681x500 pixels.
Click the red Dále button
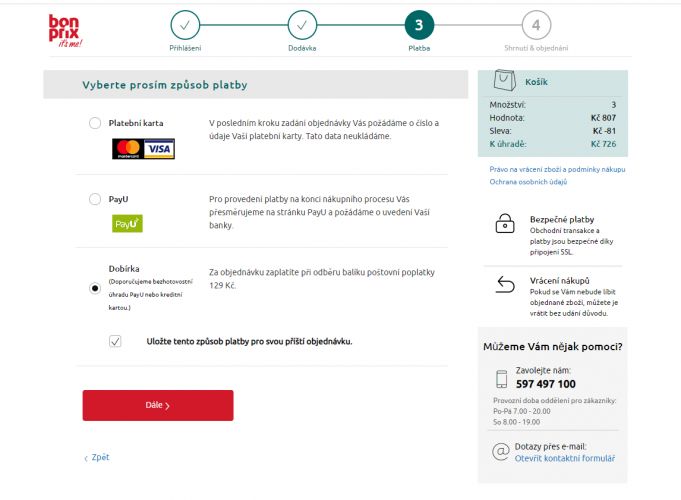158,405
